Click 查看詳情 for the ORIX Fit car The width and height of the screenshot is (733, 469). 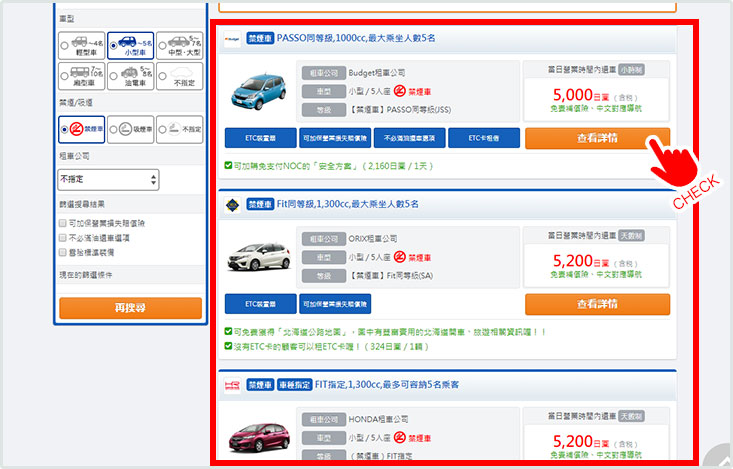(x=597, y=304)
